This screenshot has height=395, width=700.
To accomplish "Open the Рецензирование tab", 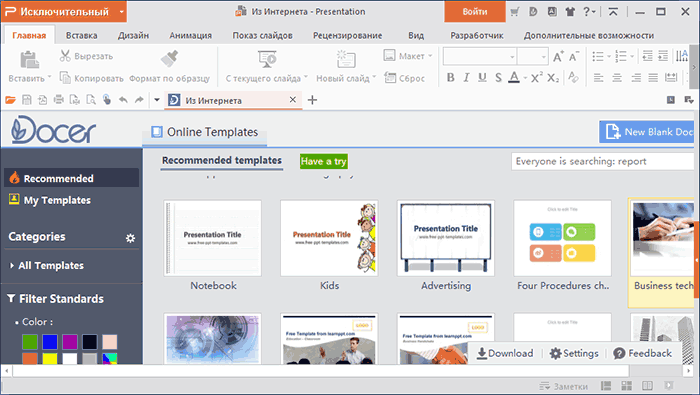I will click(347, 35).
